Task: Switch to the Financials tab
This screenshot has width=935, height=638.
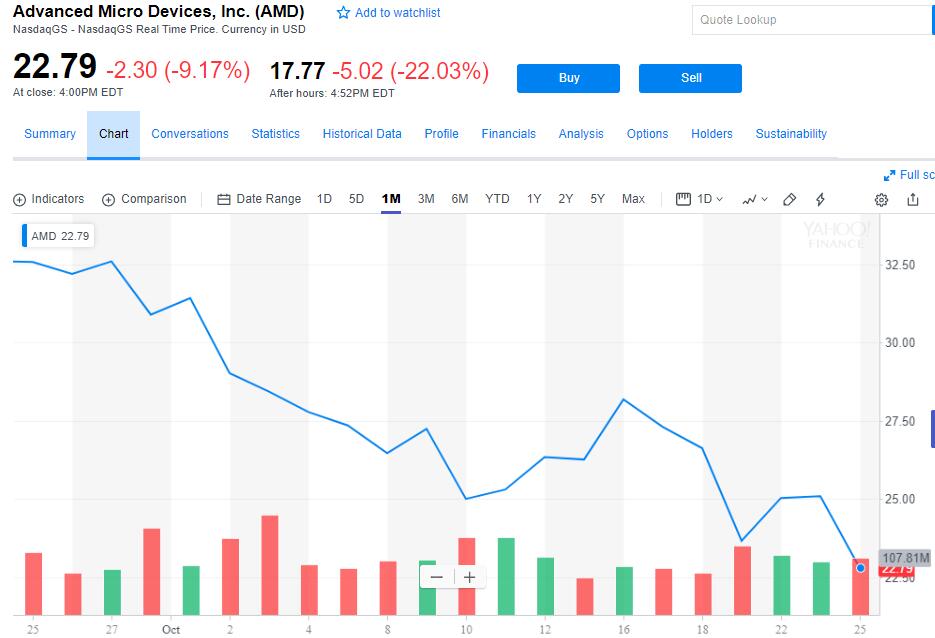Action: pos(508,134)
